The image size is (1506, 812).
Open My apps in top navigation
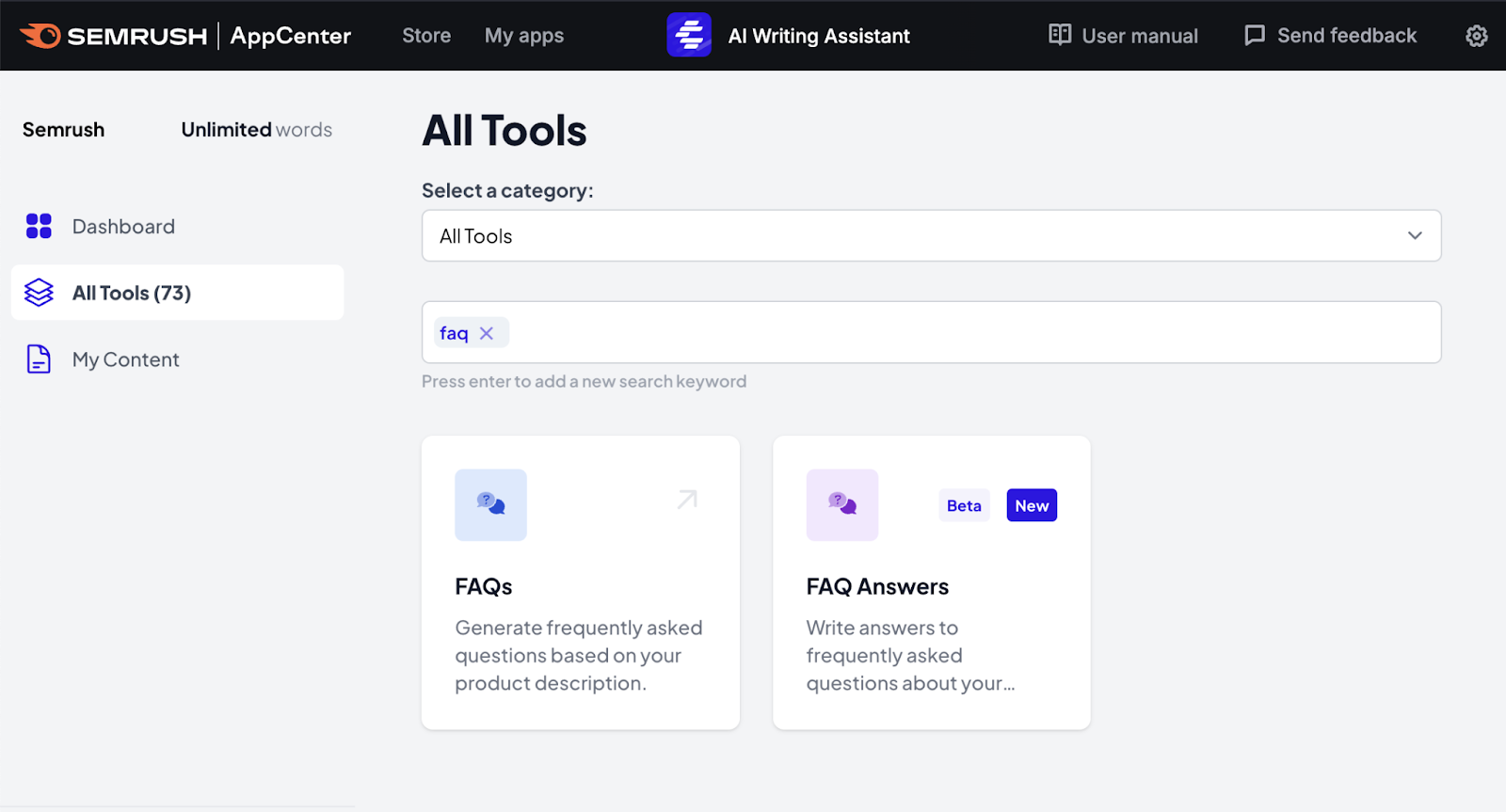(523, 36)
